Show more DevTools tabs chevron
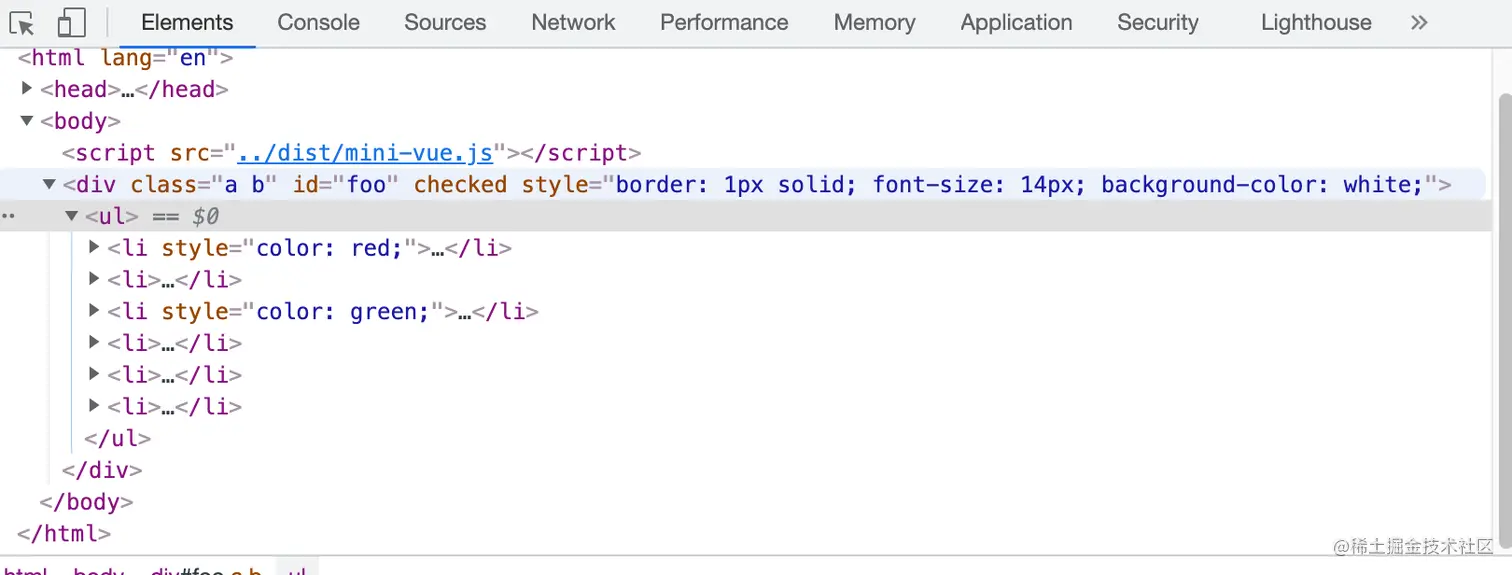The image size is (1512, 575). pyautogui.click(x=1418, y=23)
